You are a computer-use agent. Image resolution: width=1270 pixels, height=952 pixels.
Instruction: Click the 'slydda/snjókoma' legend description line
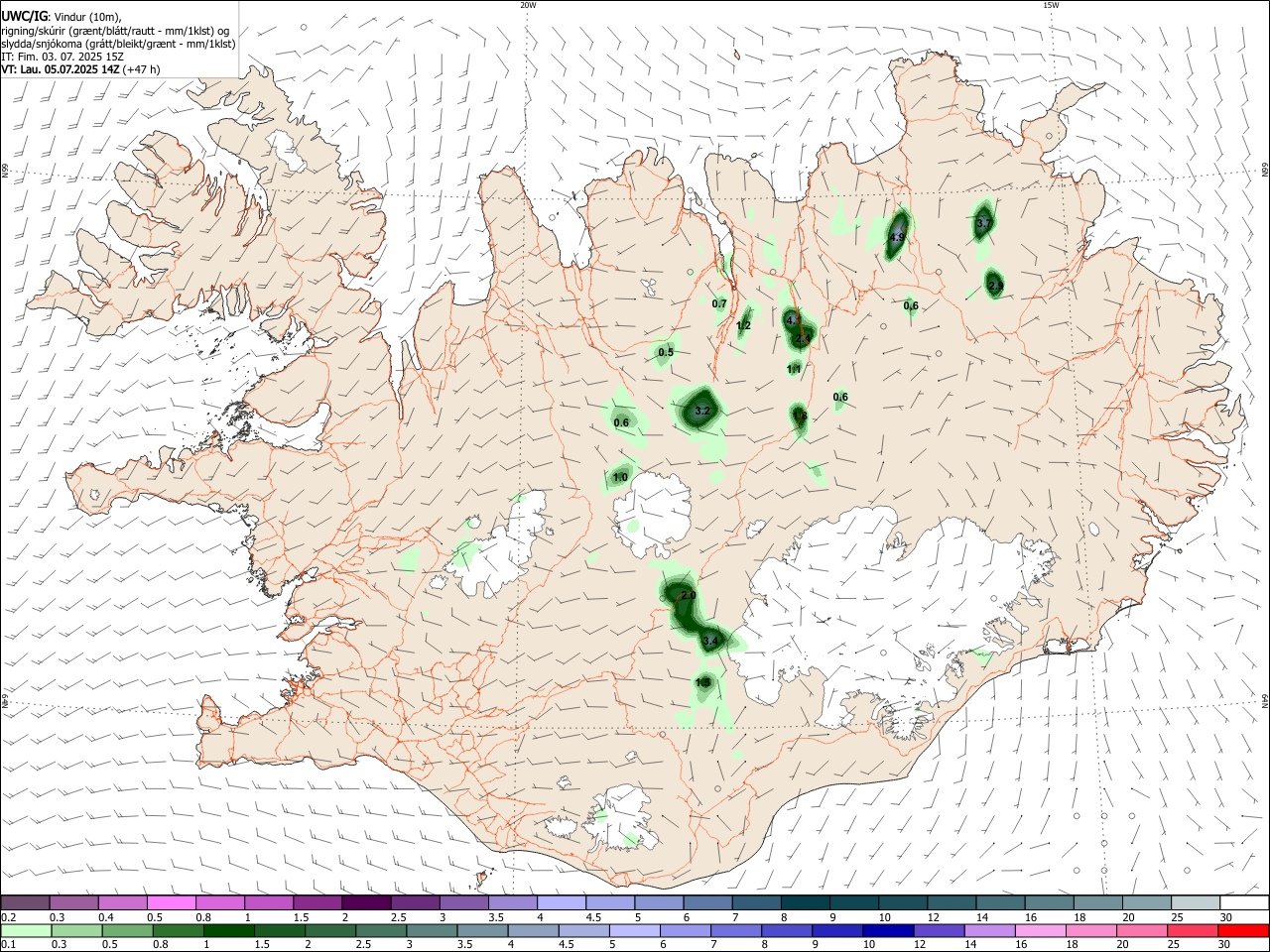click(x=118, y=44)
